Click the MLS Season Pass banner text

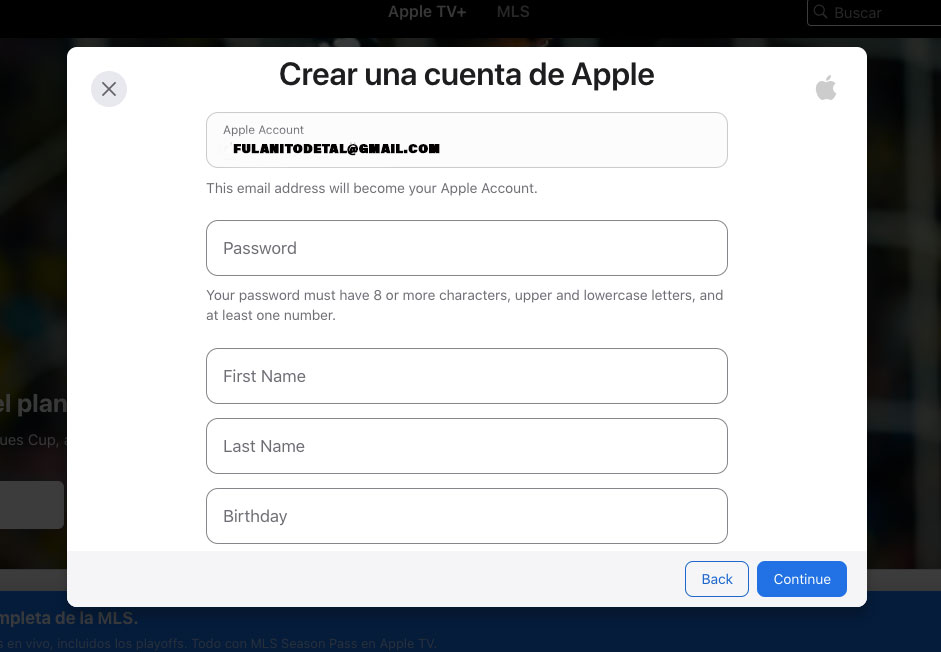(x=218, y=643)
